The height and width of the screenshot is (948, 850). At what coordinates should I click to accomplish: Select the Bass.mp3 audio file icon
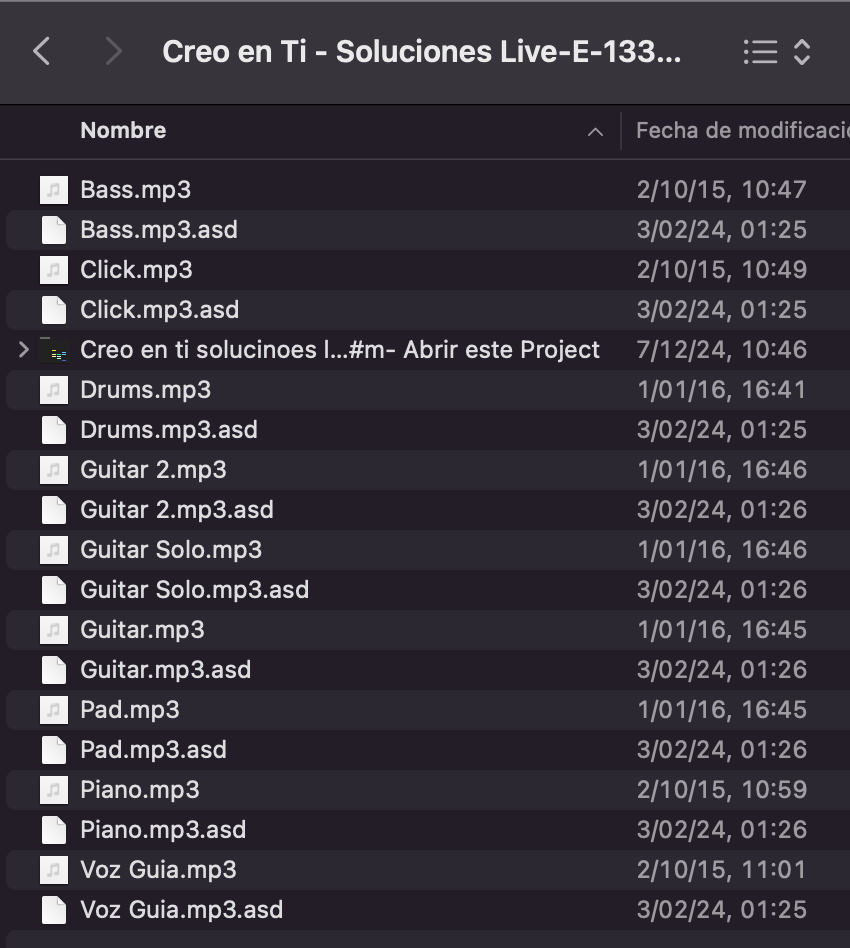(54, 190)
